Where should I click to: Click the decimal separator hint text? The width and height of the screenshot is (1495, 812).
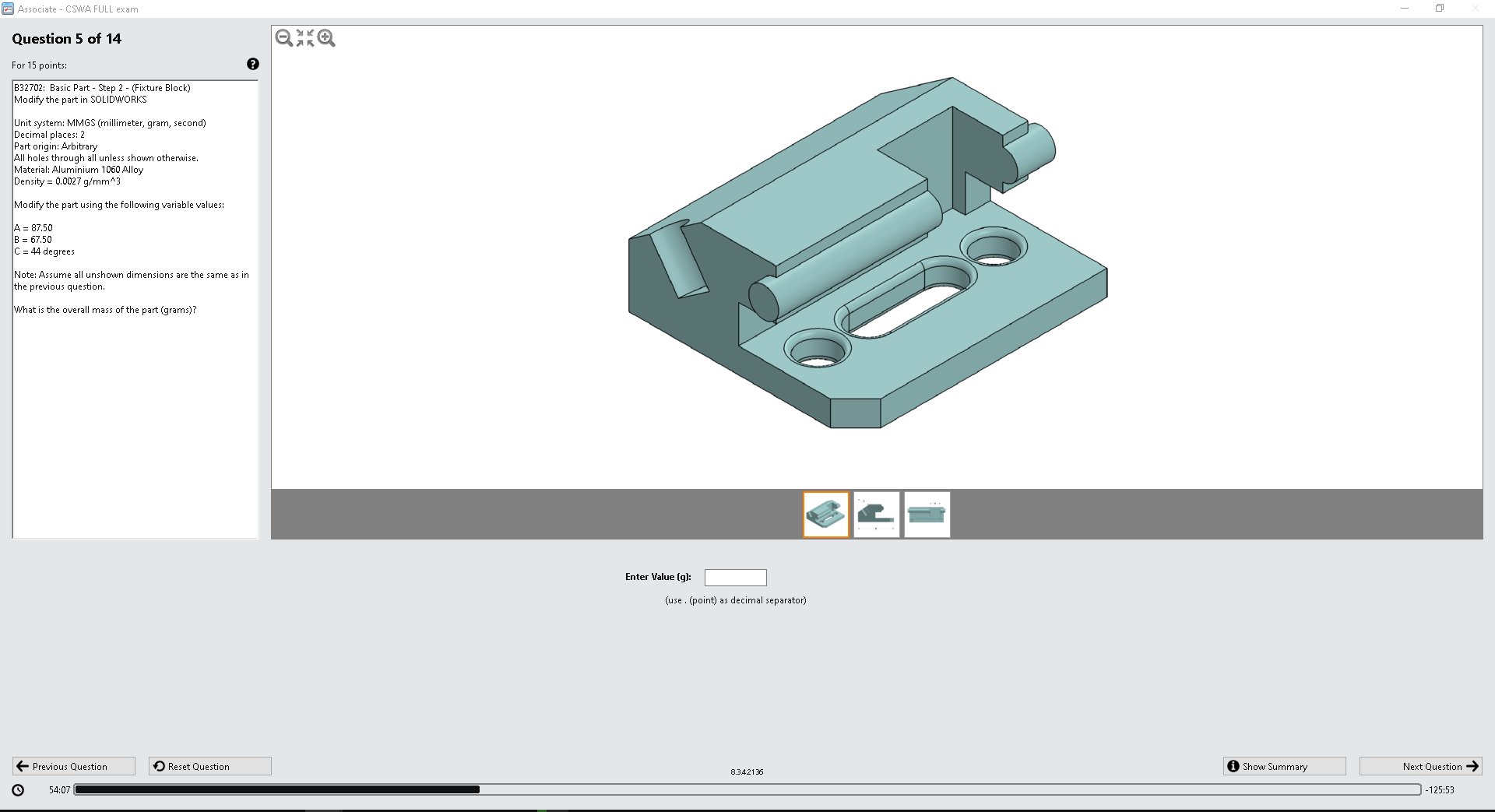click(x=736, y=600)
